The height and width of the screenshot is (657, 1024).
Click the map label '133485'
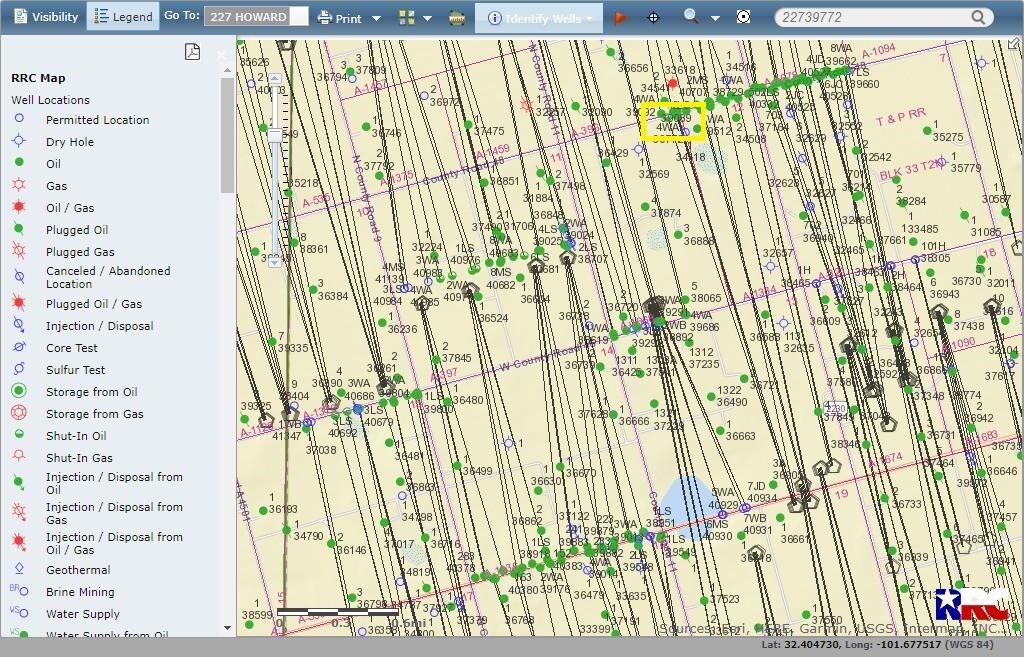tap(920, 229)
